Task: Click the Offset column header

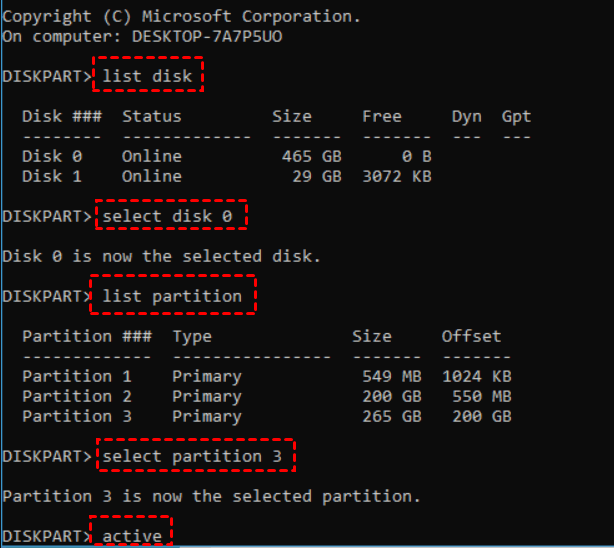Action: click(471, 336)
